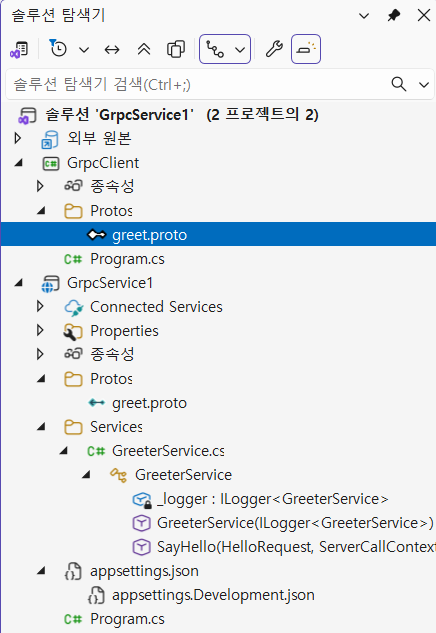Open Program.cs under GrpcClient
Viewport: 436px width, 633px height.
[127, 259]
